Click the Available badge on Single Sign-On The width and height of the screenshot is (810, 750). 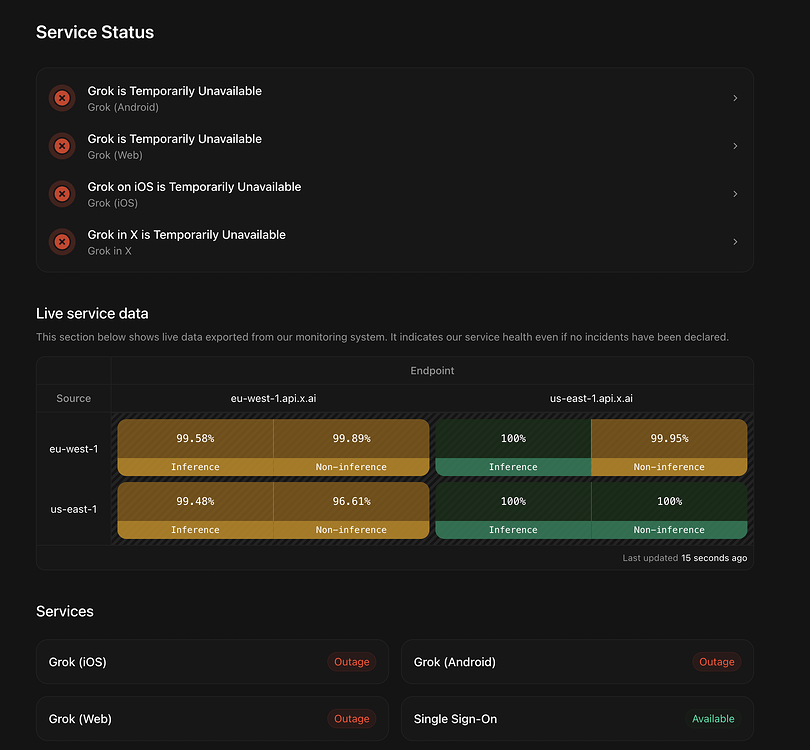coord(713,718)
